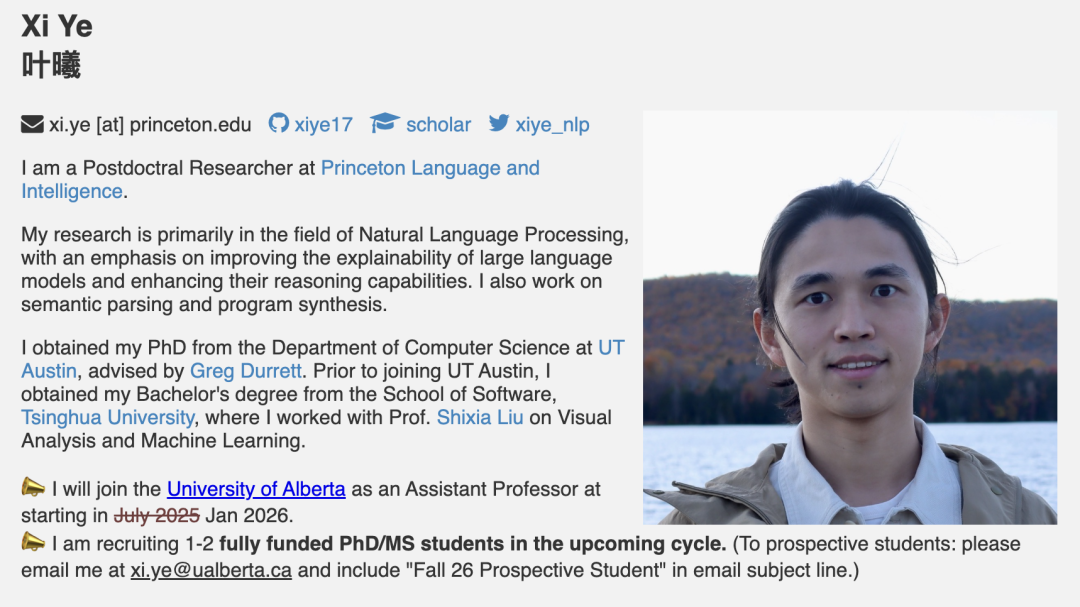Follow the University of Alberta link
This screenshot has width=1080, height=607.
pyautogui.click(x=256, y=489)
